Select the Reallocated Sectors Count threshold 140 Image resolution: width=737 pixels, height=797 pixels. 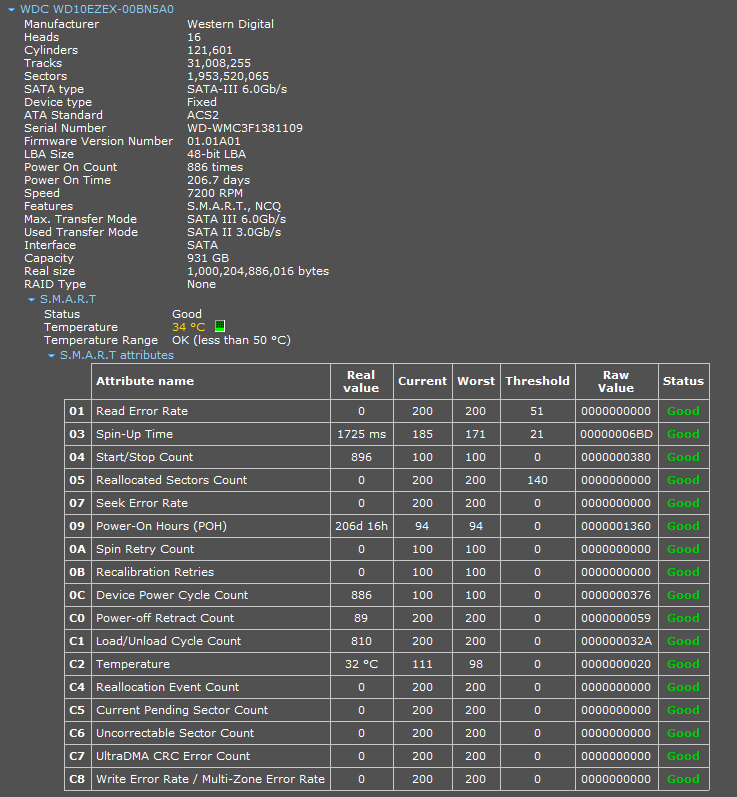[x=537, y=480]
